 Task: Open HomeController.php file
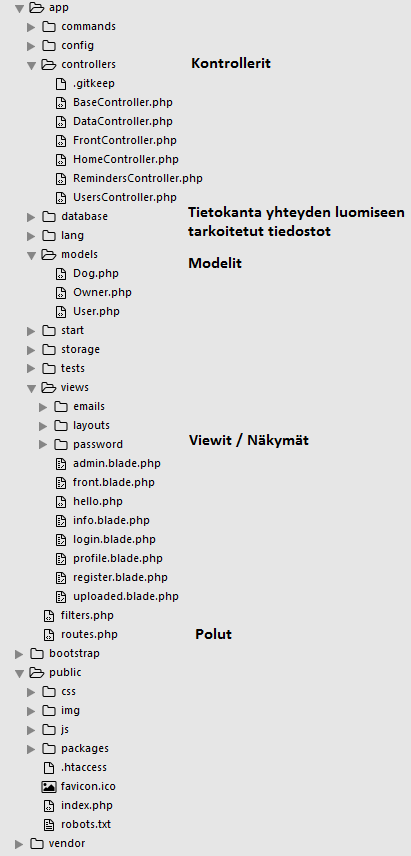(126, 159)
